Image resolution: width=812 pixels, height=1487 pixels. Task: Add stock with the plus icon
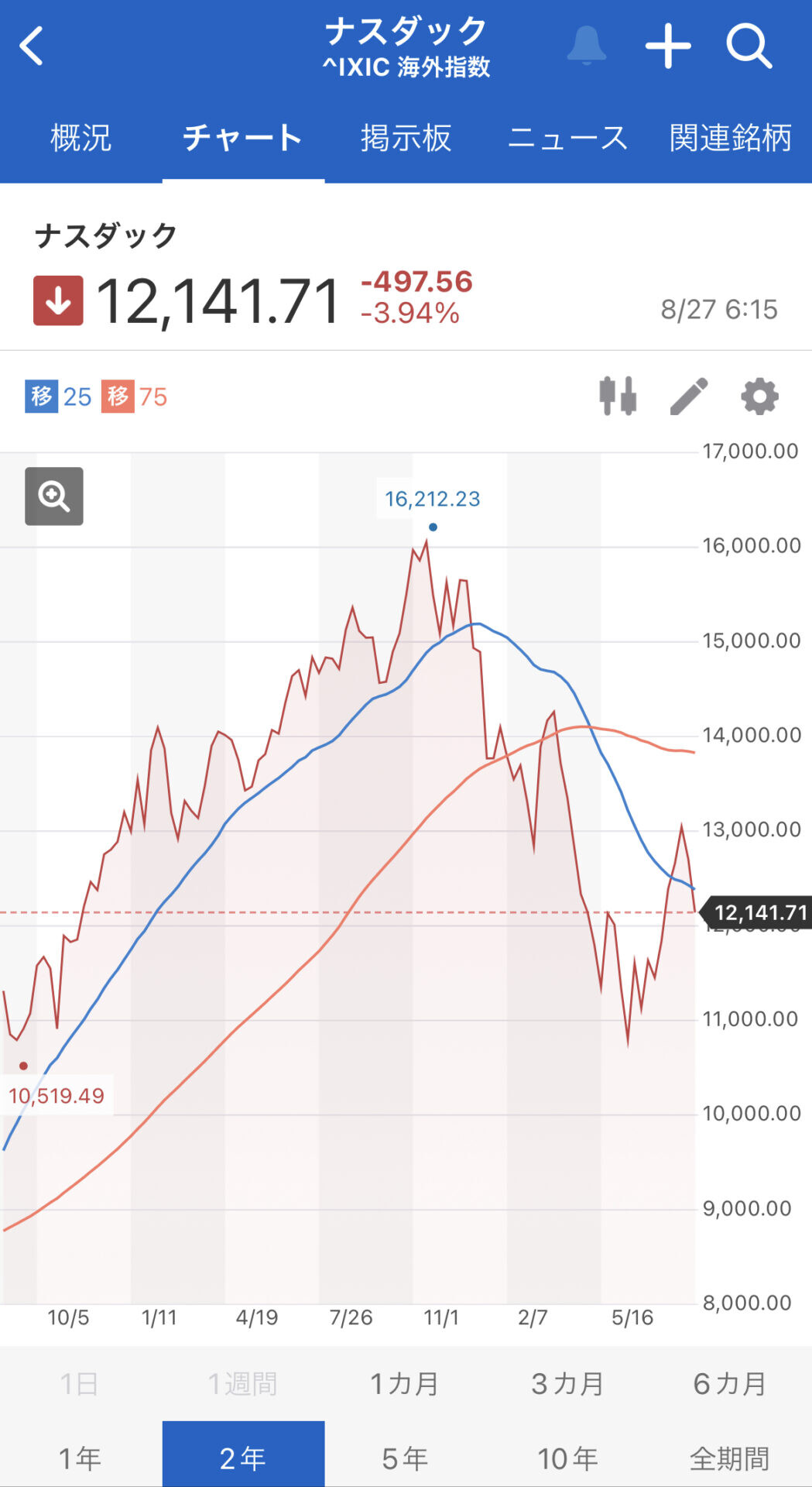668,46
